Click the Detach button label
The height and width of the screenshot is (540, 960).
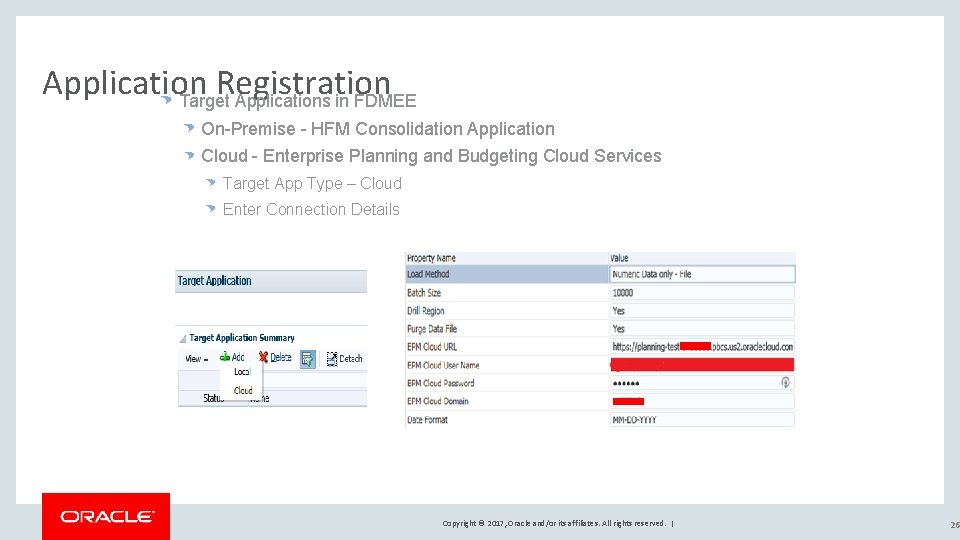click(351, 359)
